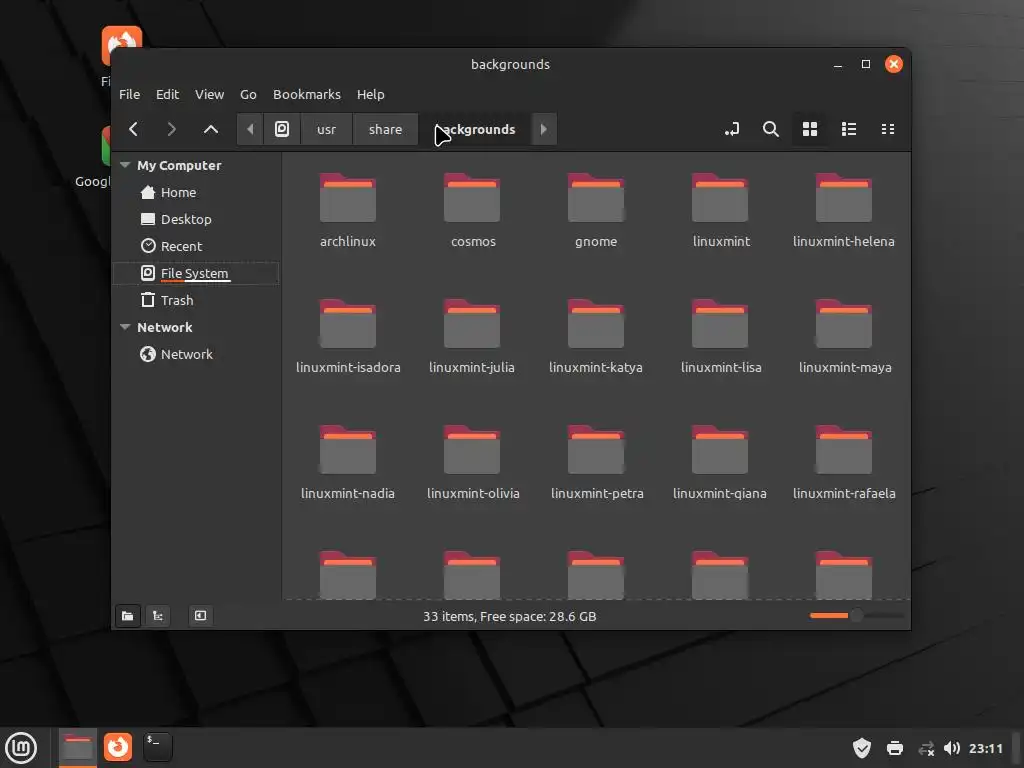Switch to icon view
The height and width of the screenshot is (768, 1024).
[x=810, y=129]
